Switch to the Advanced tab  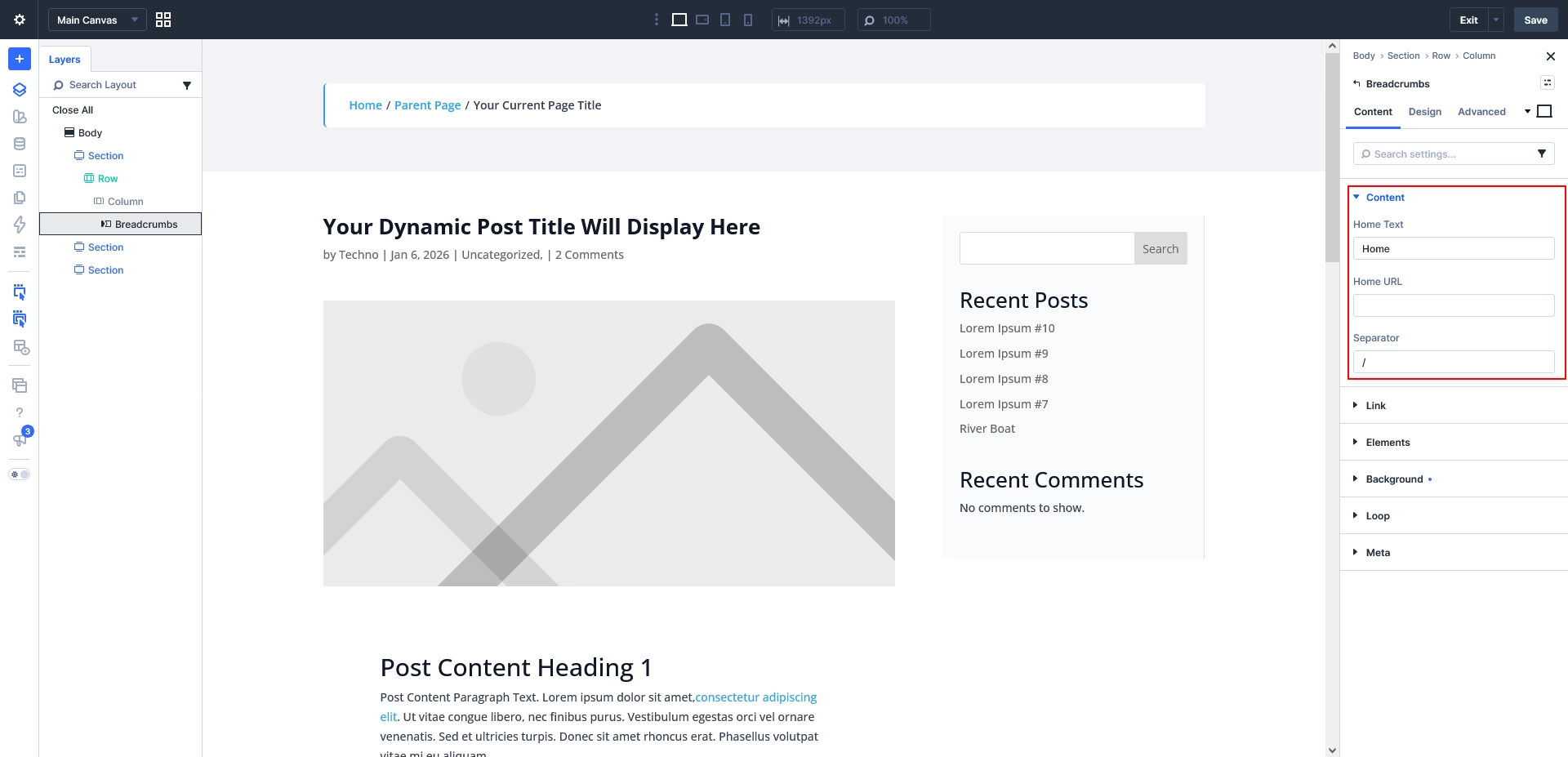coord(1481,112)
